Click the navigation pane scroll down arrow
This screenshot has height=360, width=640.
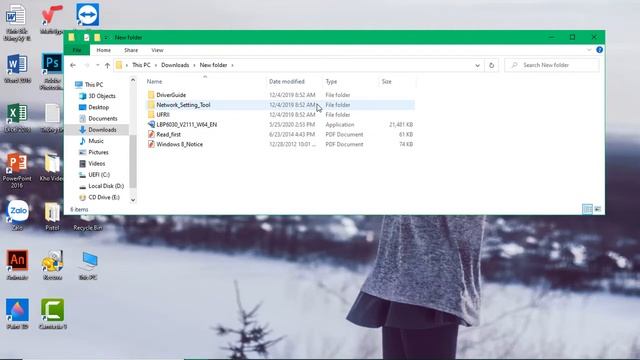pyautogui.click(x=133, y=200)
